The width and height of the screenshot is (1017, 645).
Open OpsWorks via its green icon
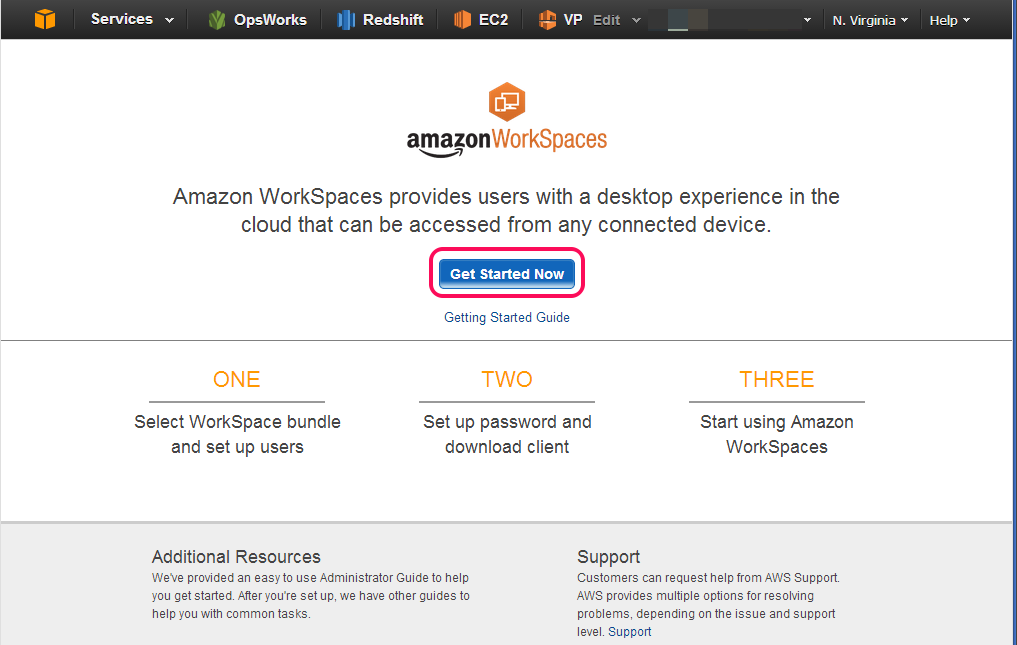click(217, 20)
